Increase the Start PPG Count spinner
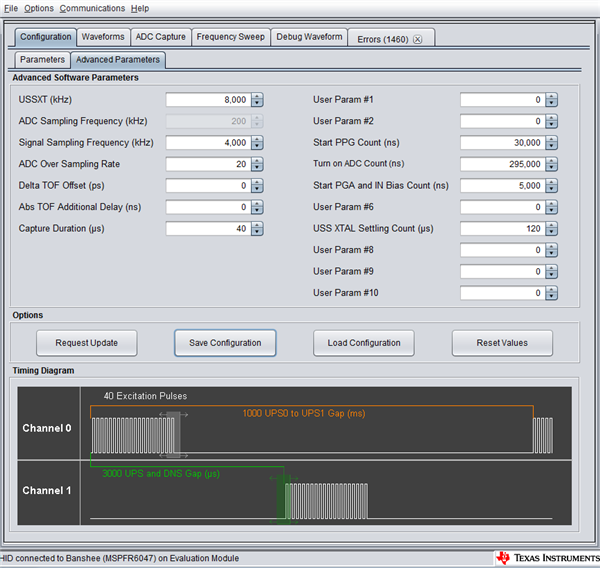The width and height of the screenshot is (600, 568). coord(551,140)
